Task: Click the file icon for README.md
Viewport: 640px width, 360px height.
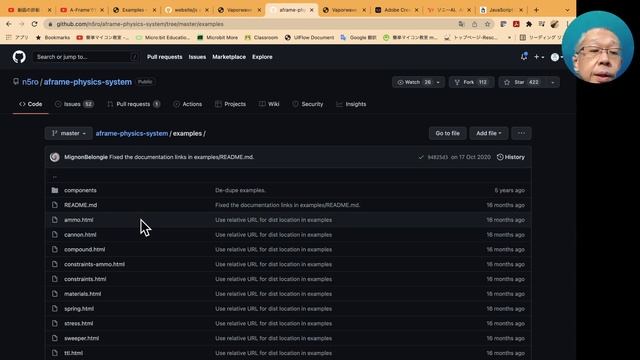Action: coord(55,205)
